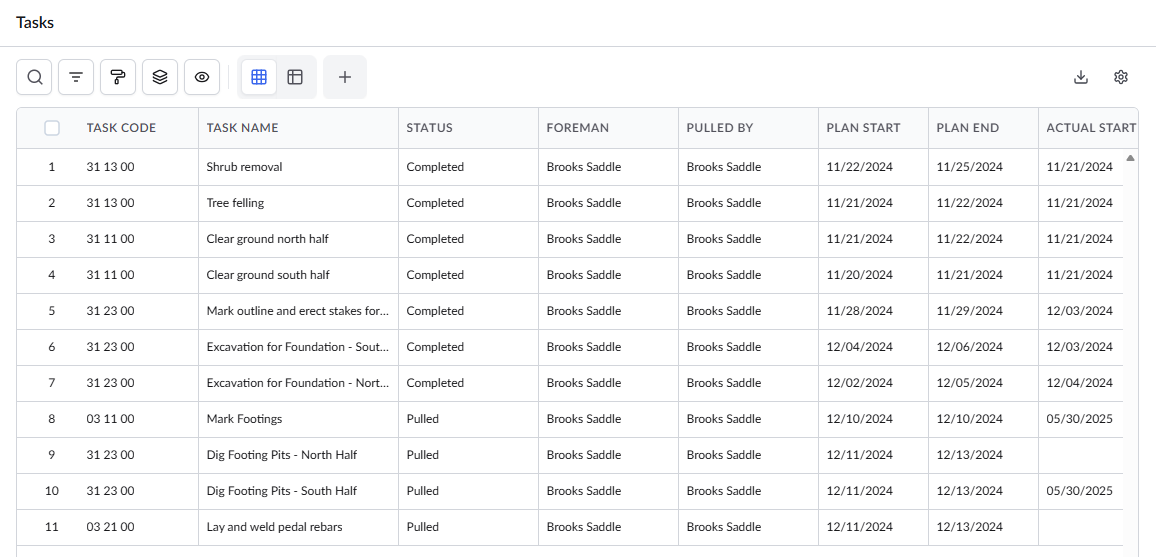Viewport: 1156px width, 557px height.
Task: Click foreman Brooks Saddle in Tree felling row
Action: (x=584, y=203)
